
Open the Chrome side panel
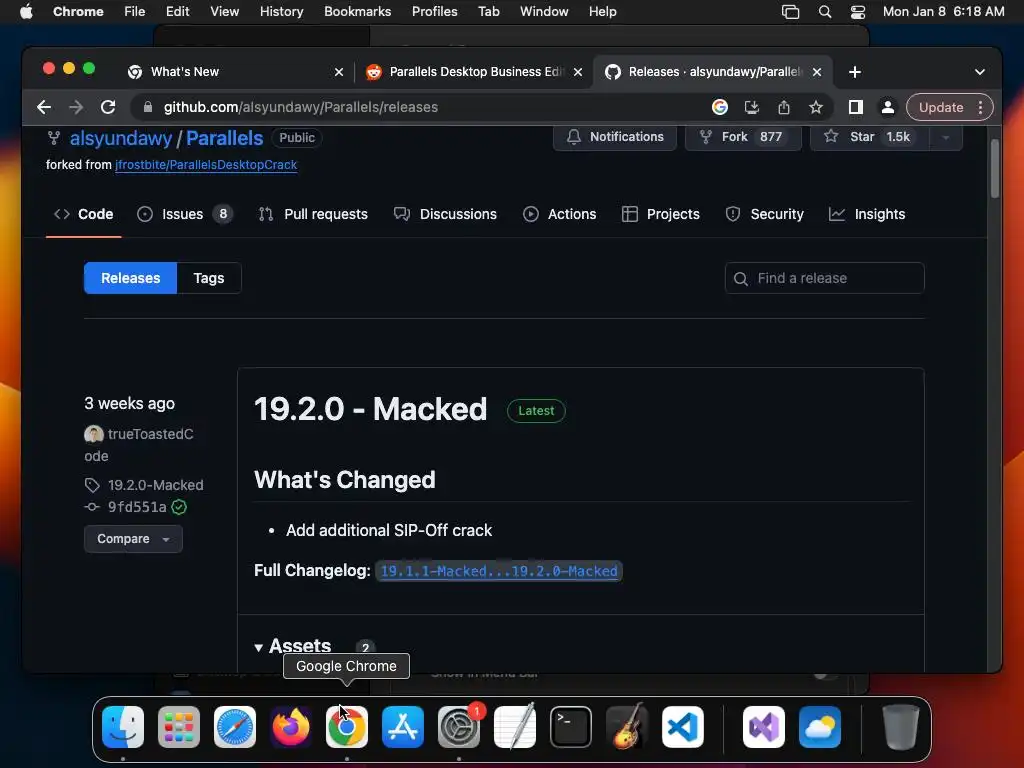click(856, 107)
